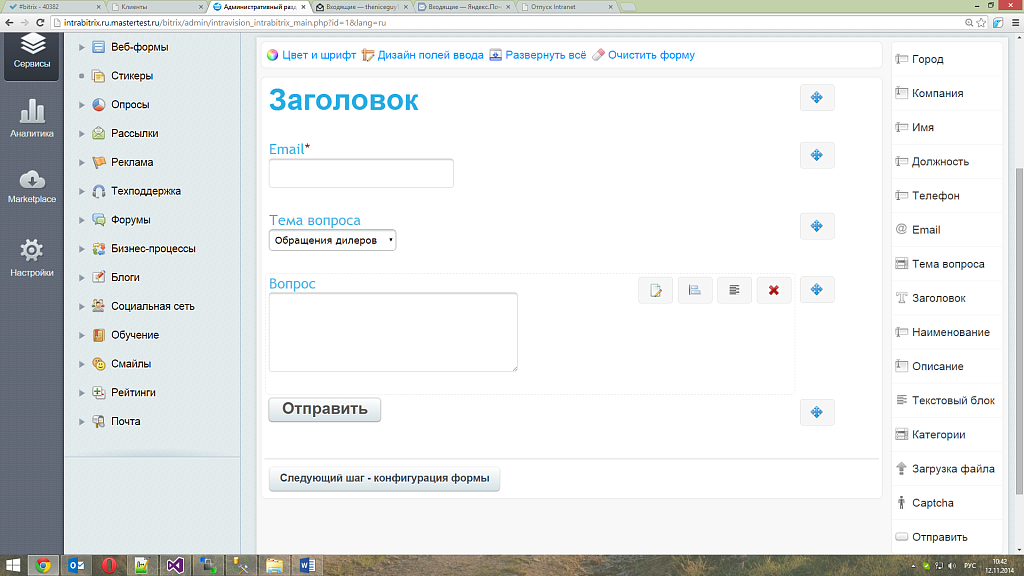Screen dimensions: 1024x576
Task: Click the blue move handle next to Заголовок
Action: [x=817, y=97]
